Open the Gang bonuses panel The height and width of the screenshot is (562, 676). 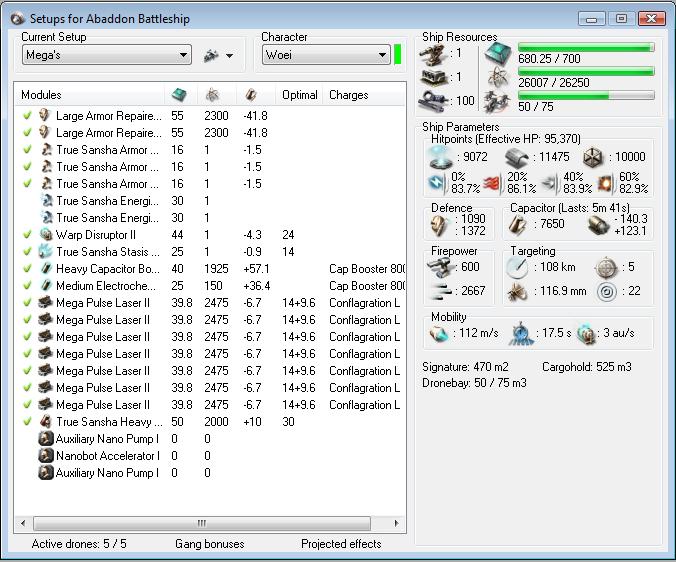point(210,544)
